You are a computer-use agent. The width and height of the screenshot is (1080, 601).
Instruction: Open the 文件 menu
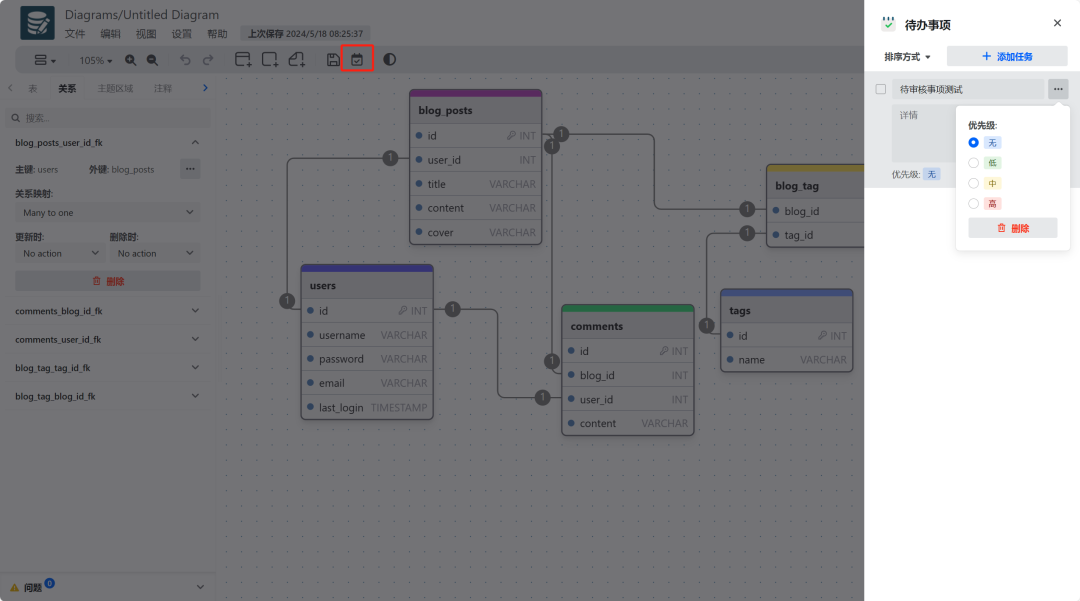[75, 34]
